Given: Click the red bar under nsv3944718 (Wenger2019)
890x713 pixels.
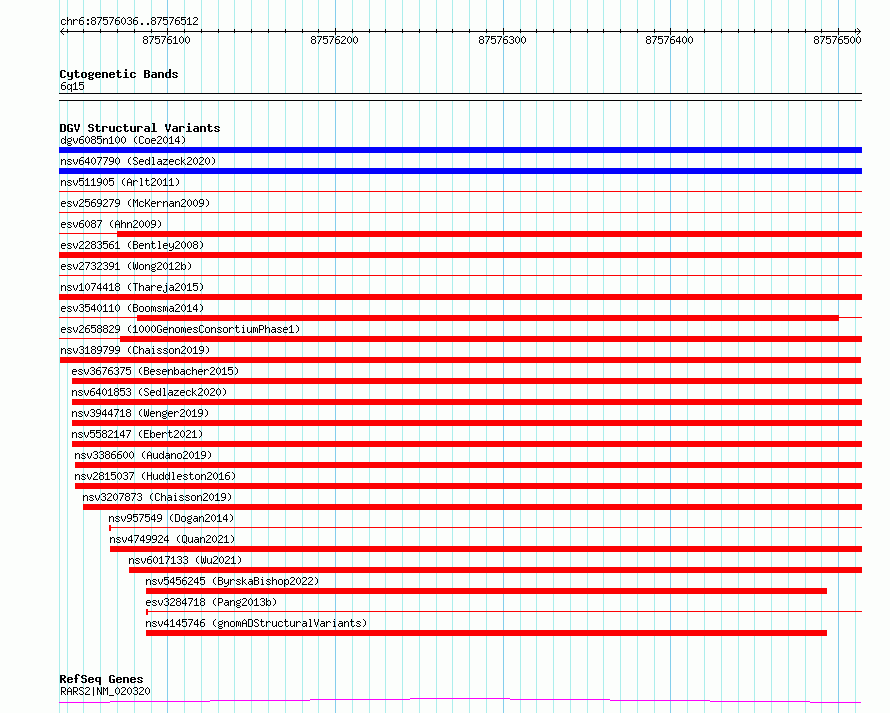Looking at the screenshot, I should 467,423.
